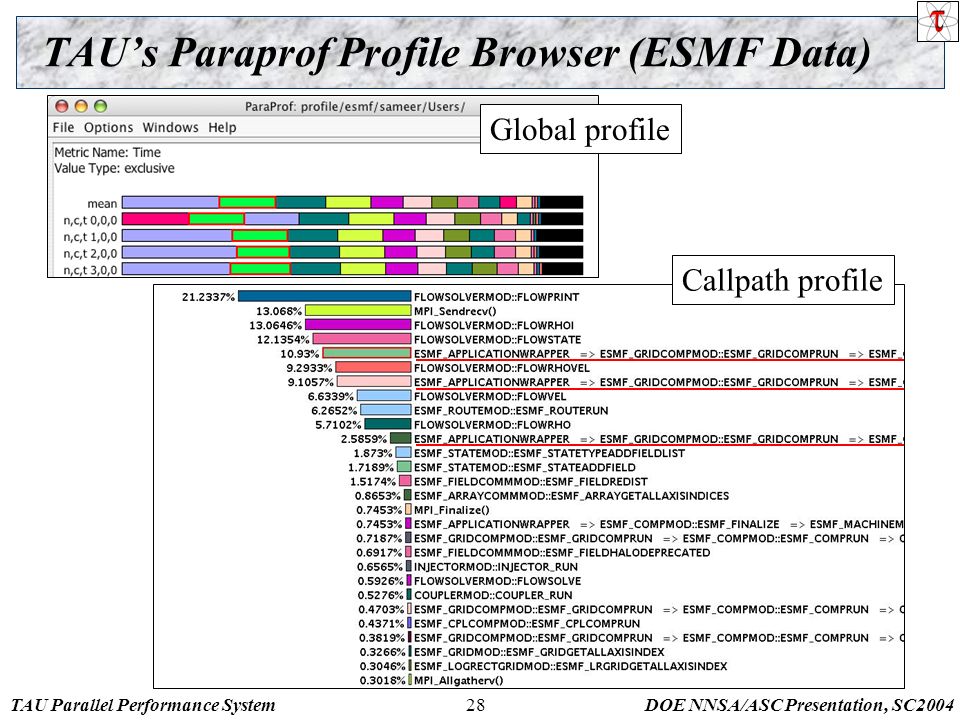
Task: Select the n,c,t 3,0,0 thread label
Action: click(90, 269)
